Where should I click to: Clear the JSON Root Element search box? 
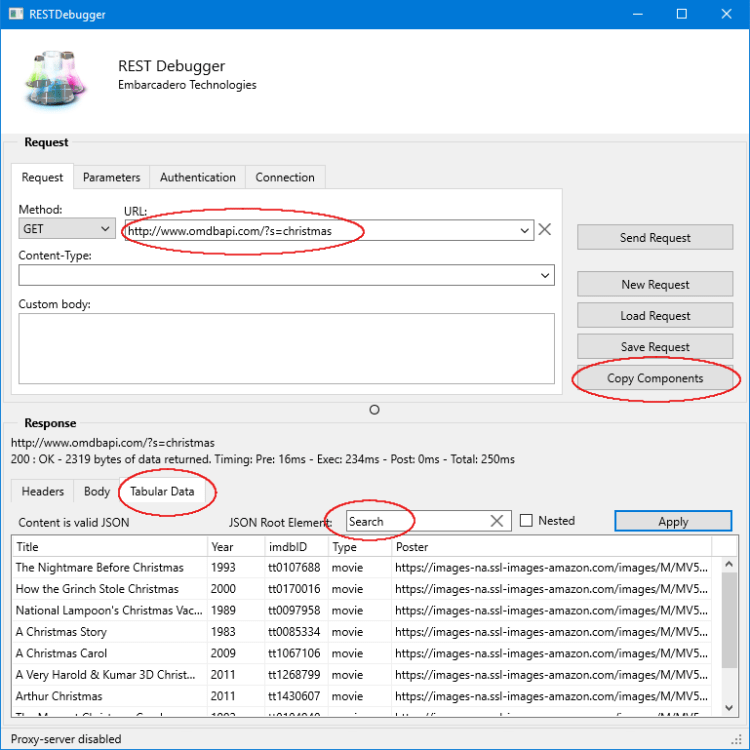tap(497, 521)
